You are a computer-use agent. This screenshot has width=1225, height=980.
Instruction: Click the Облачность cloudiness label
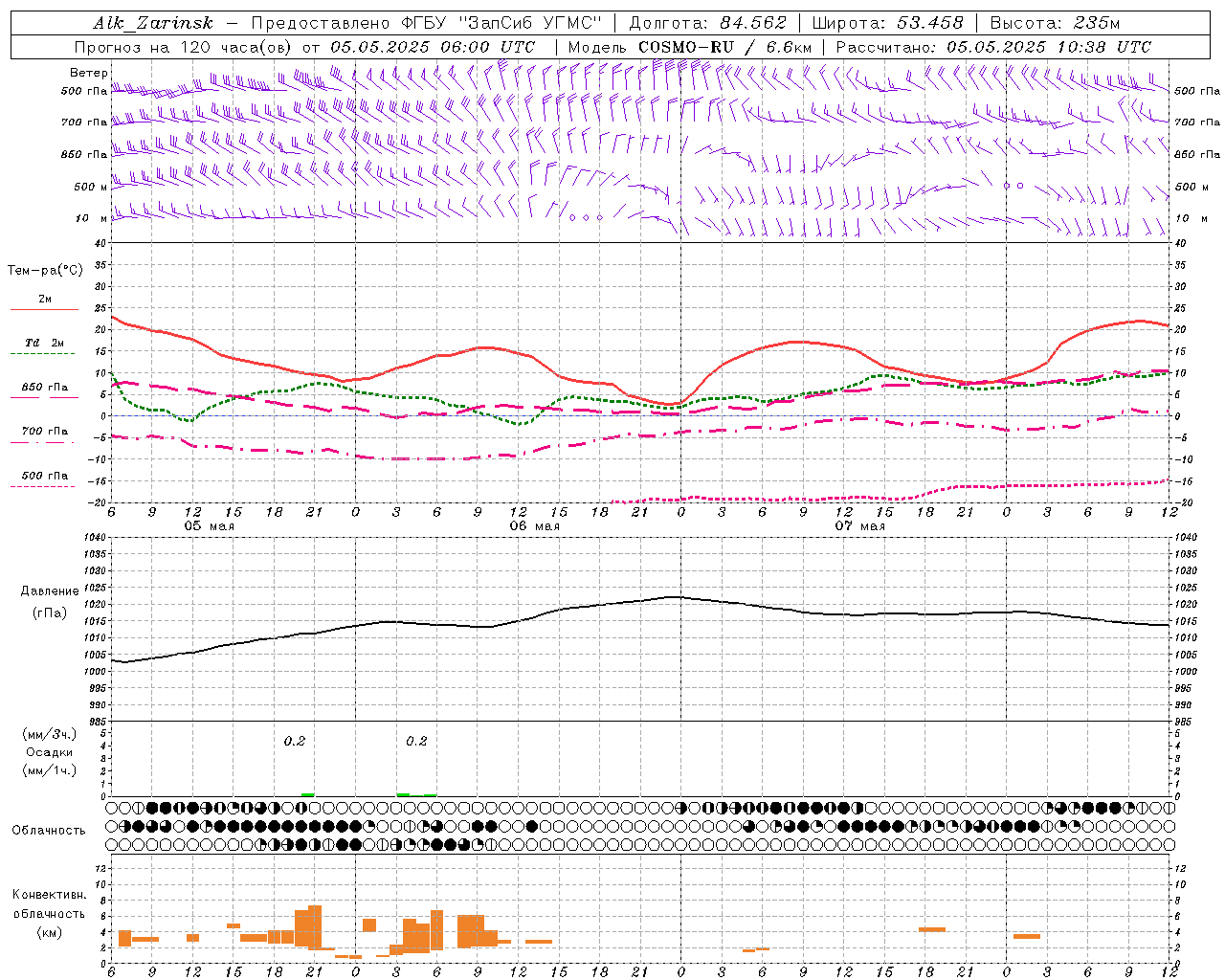click(49, 831)
